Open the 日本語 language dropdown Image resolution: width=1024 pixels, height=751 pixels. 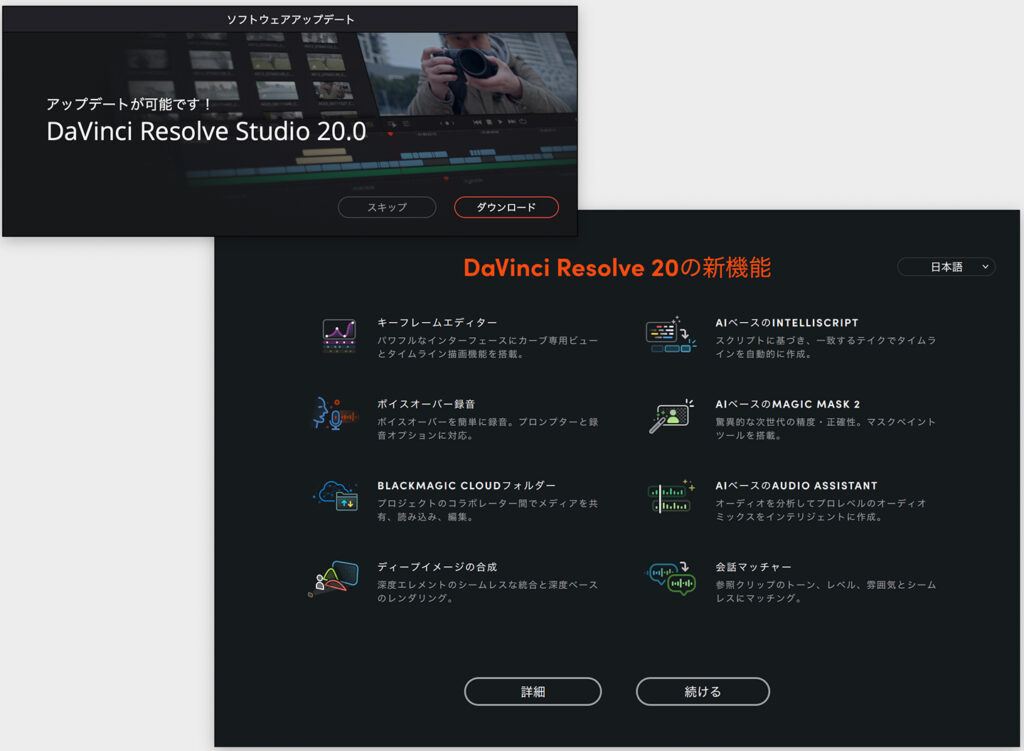point(946,266)
